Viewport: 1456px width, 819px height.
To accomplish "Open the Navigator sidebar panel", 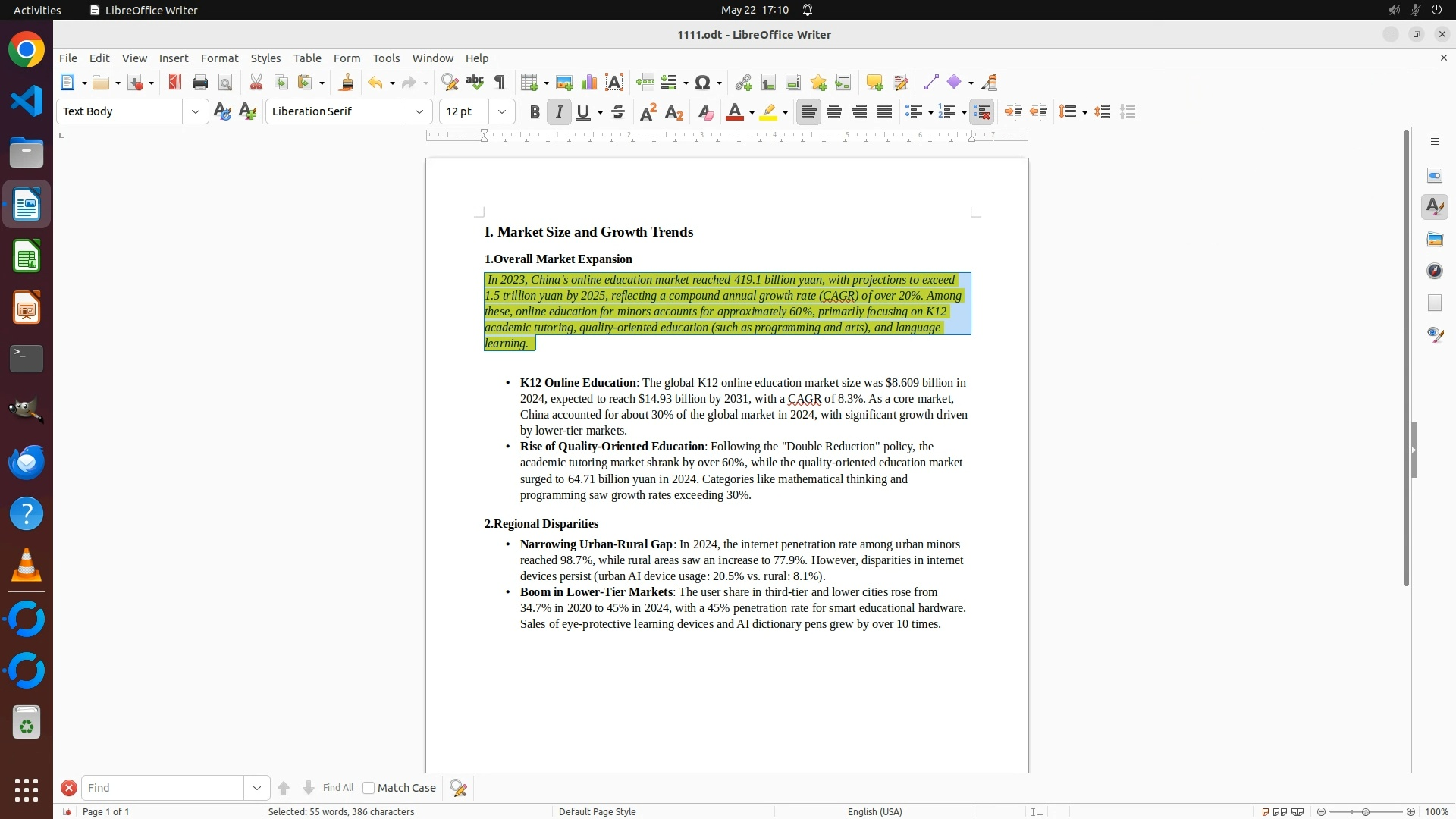I will 1434,271.
